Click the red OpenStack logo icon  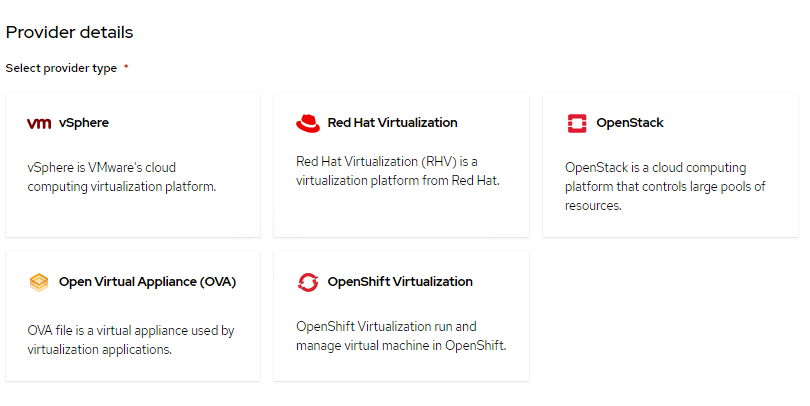point(577,123)
